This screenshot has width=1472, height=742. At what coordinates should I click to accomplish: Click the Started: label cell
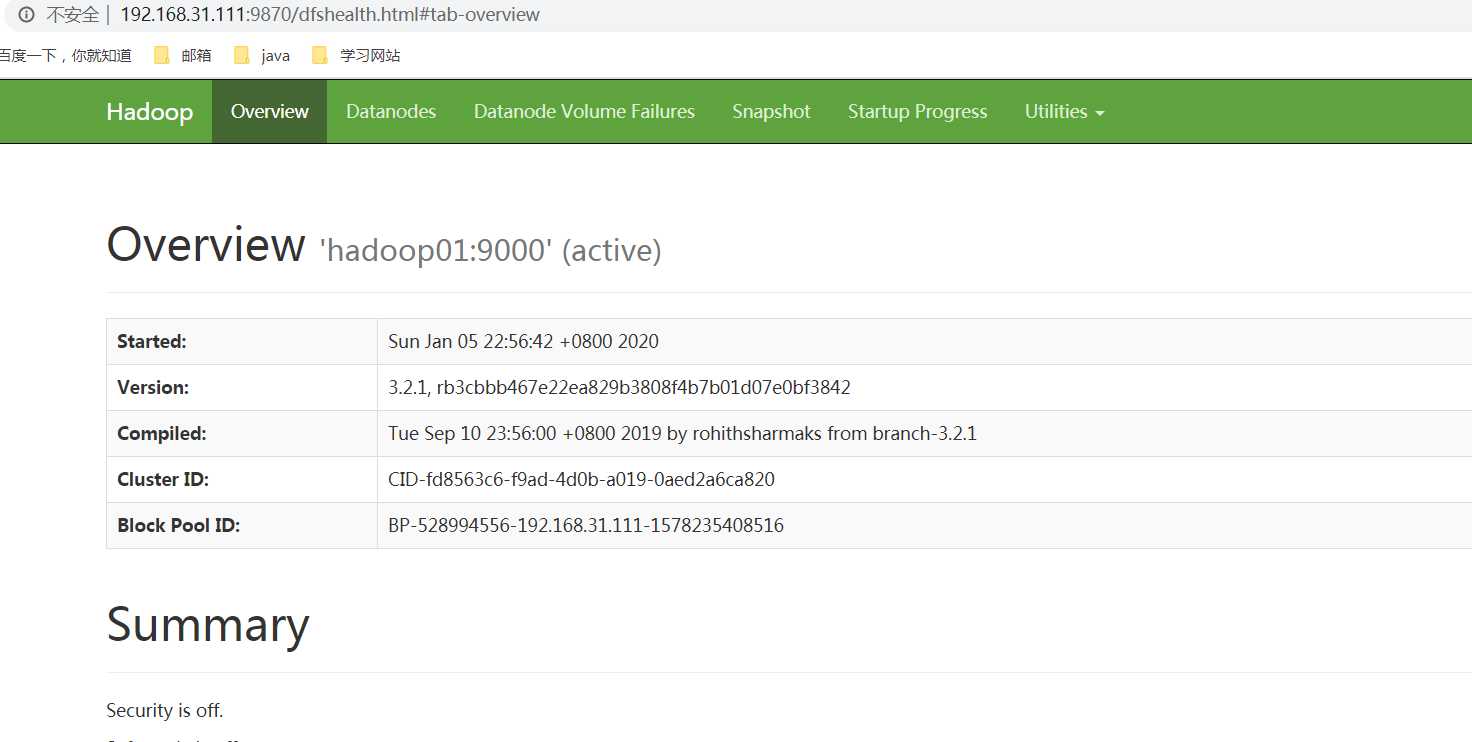242,342
